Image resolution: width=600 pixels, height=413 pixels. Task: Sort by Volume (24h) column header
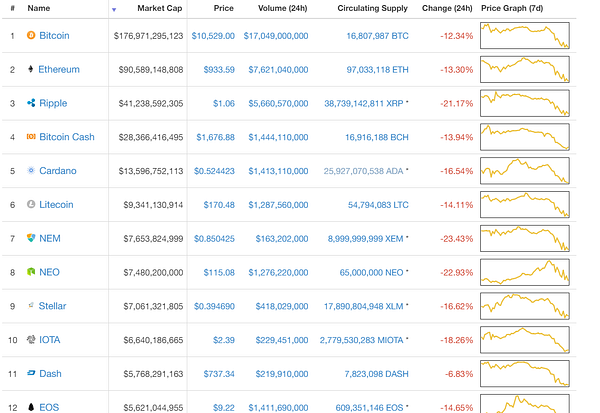click(282, 8)
